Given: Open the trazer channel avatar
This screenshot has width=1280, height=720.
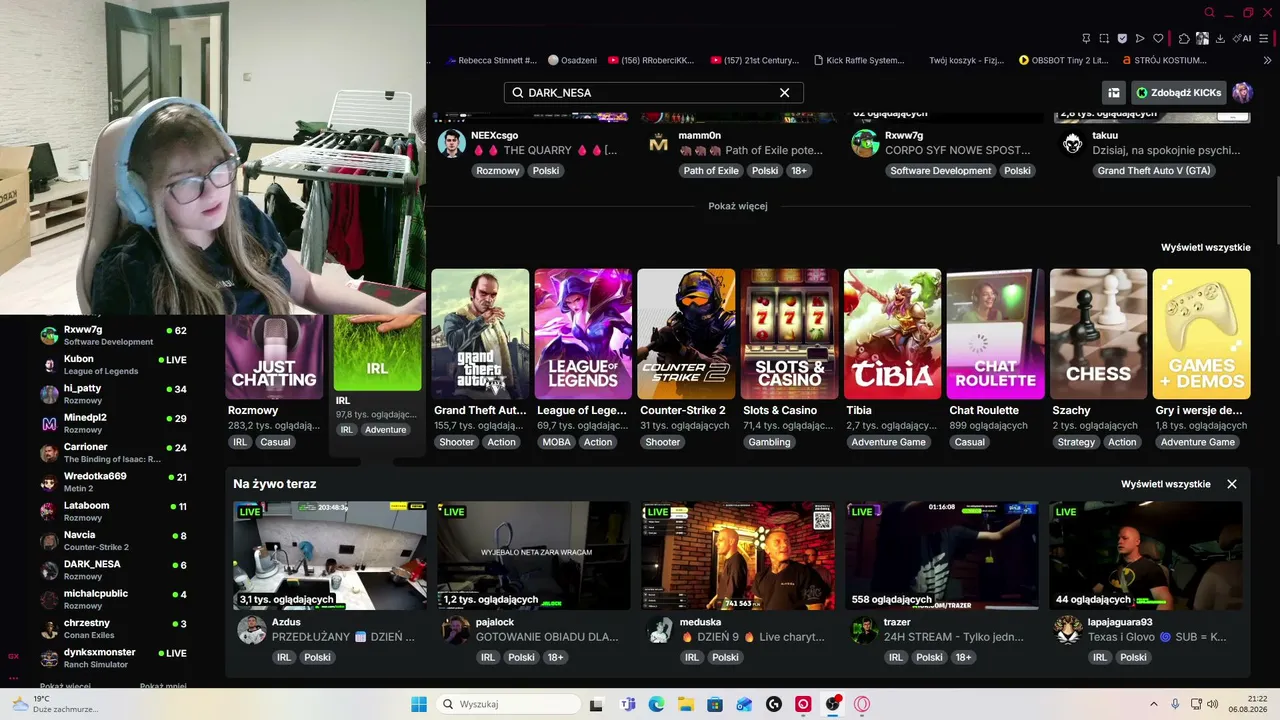Looking at the screenshot, I should 864,630.
